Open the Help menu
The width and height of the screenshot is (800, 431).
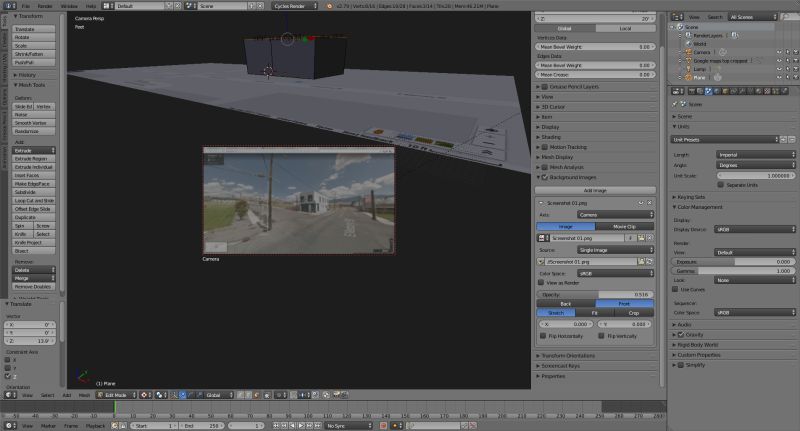point(91,6)
